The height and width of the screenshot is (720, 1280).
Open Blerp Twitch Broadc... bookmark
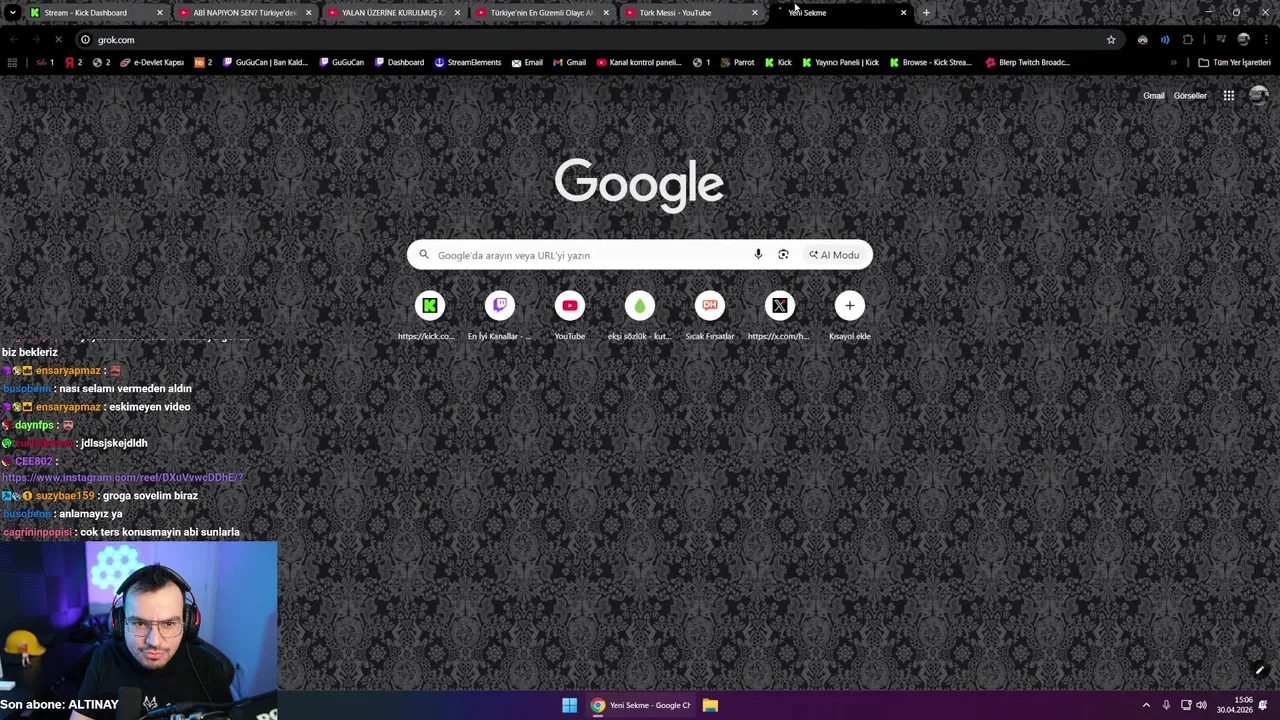coord(1027,62)
